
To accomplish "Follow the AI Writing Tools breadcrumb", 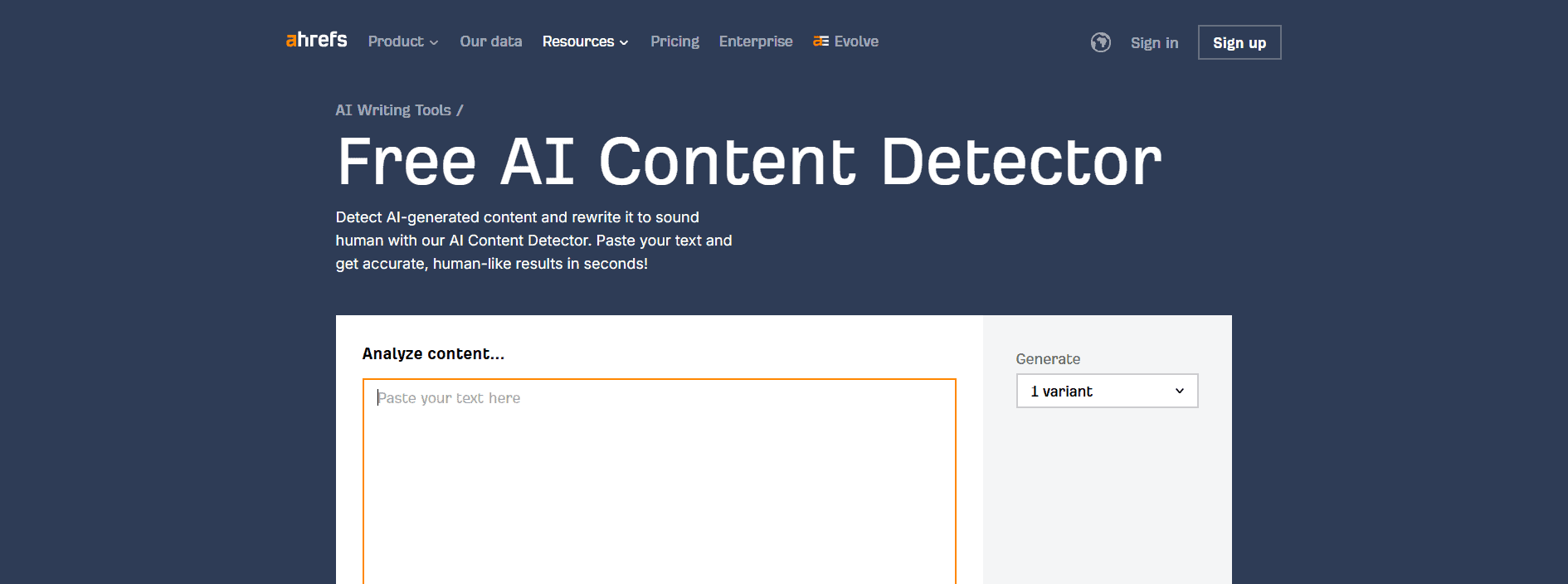I will 393,110.
